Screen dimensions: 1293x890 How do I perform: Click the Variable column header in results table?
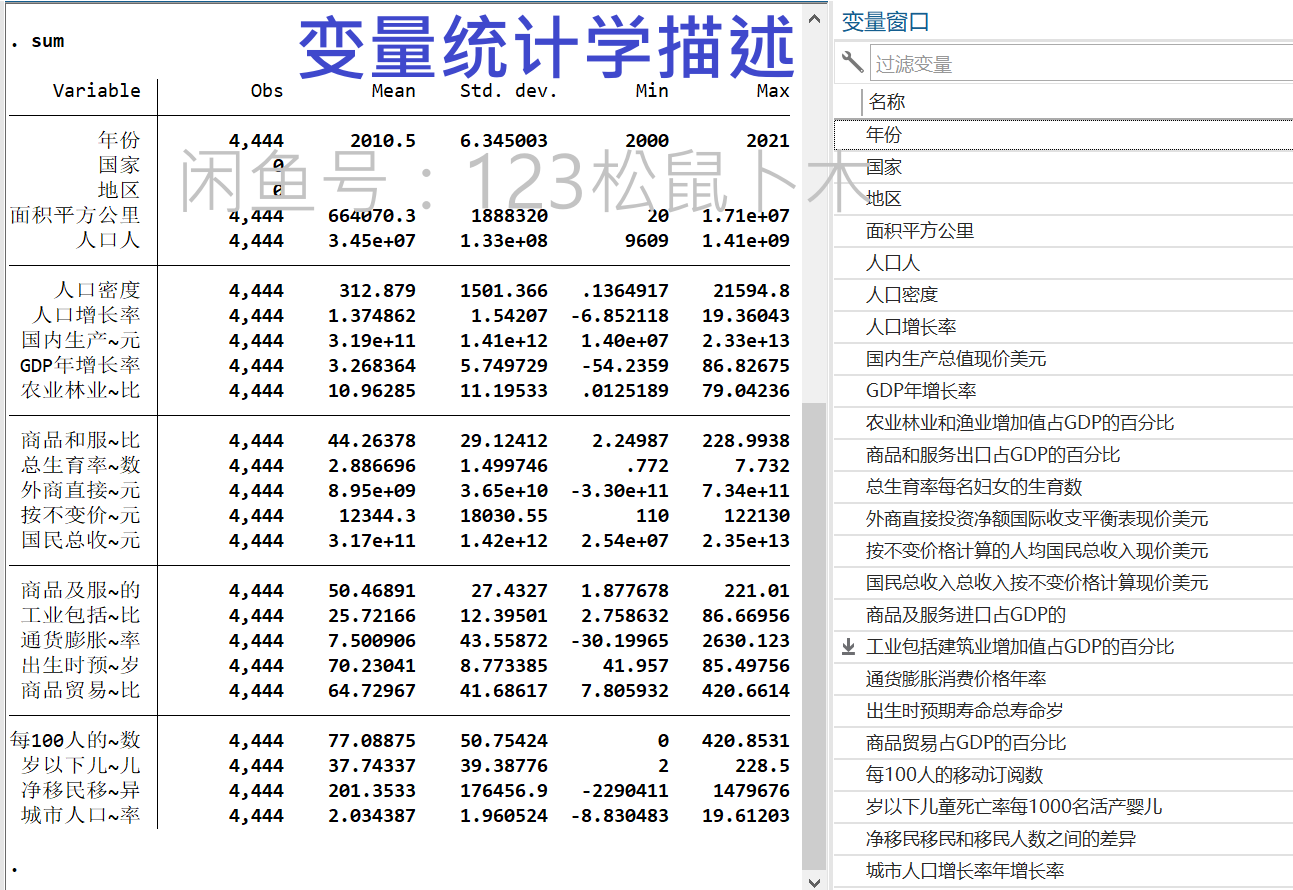[97, 90]
